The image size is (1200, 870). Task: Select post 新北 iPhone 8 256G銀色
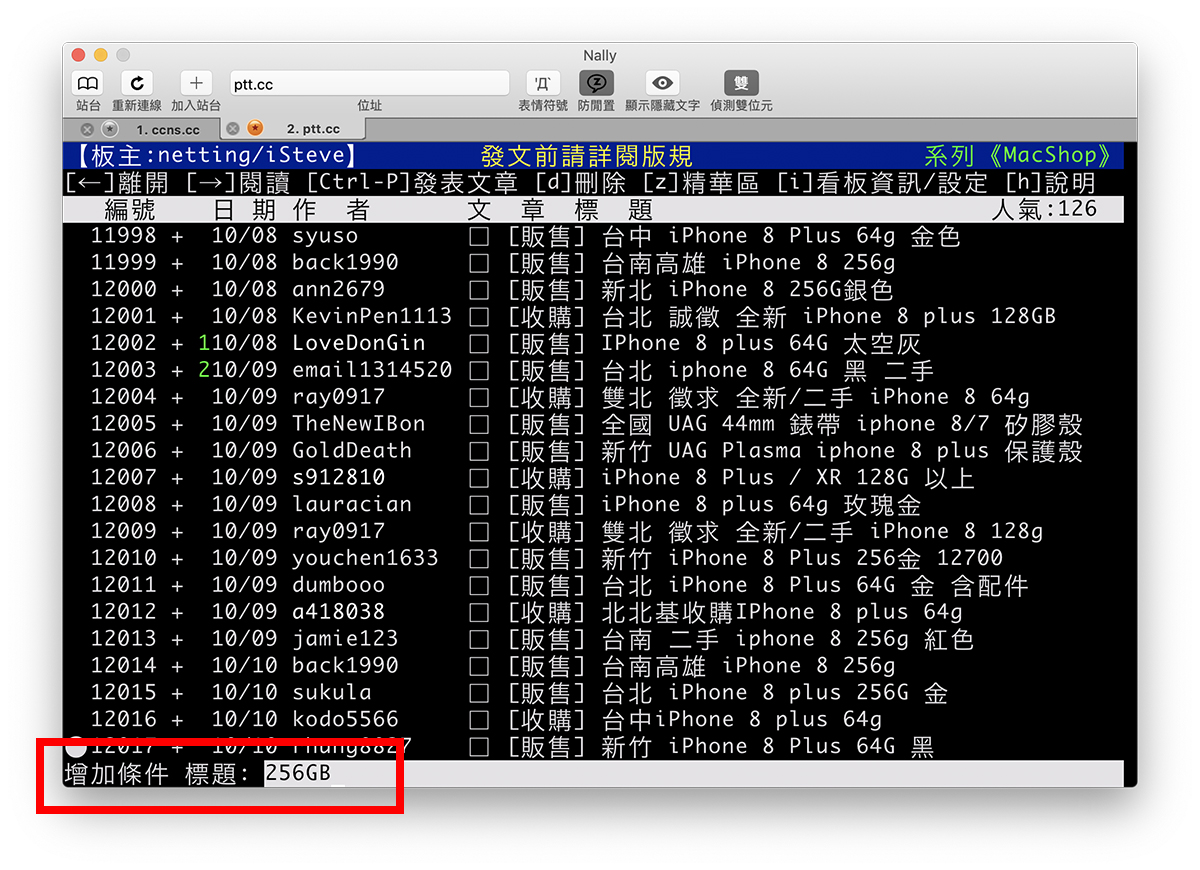click(x=593, y=290)
